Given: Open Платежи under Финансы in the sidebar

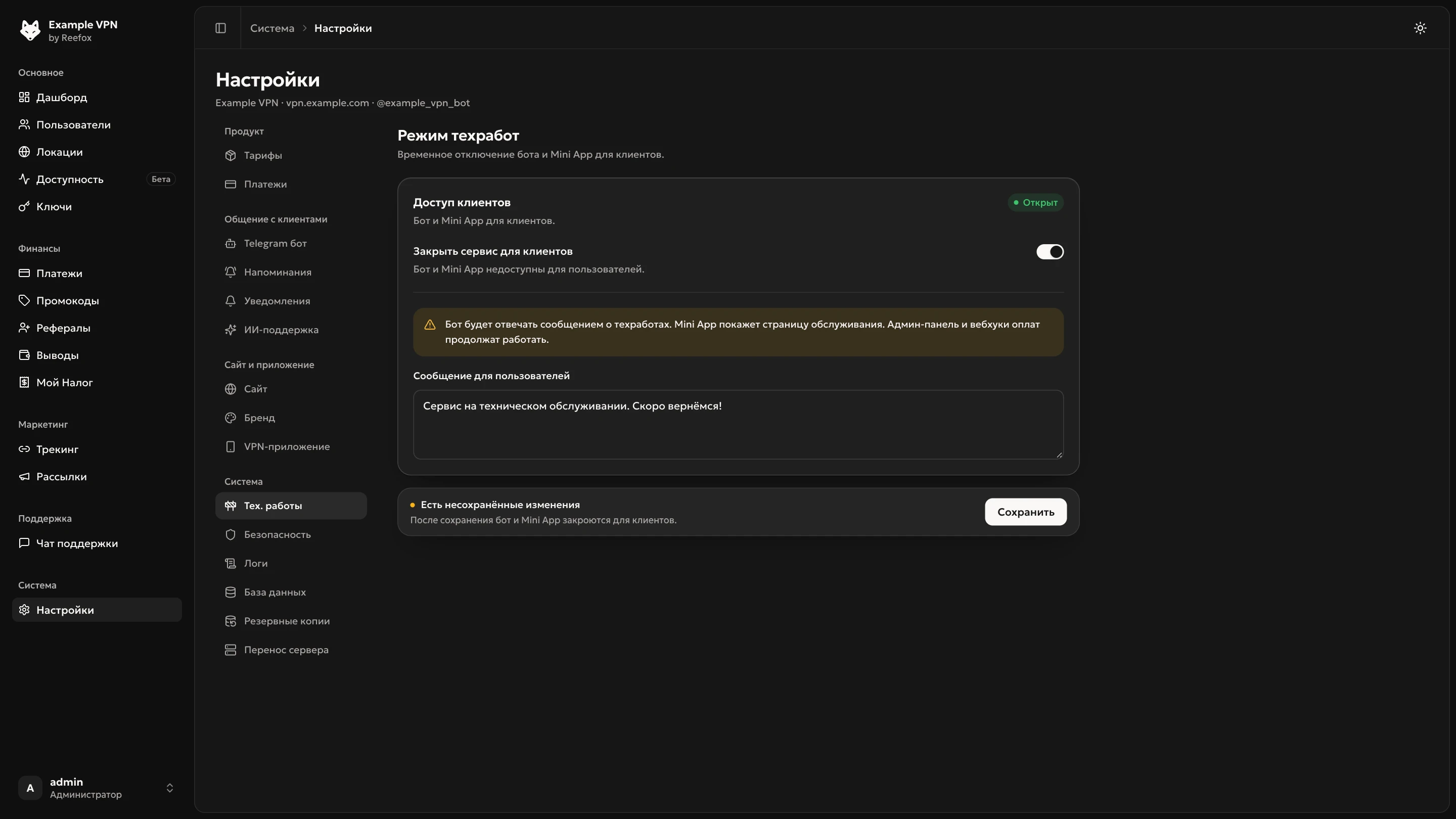Looking at the screenshot, I should click(97, 273).
